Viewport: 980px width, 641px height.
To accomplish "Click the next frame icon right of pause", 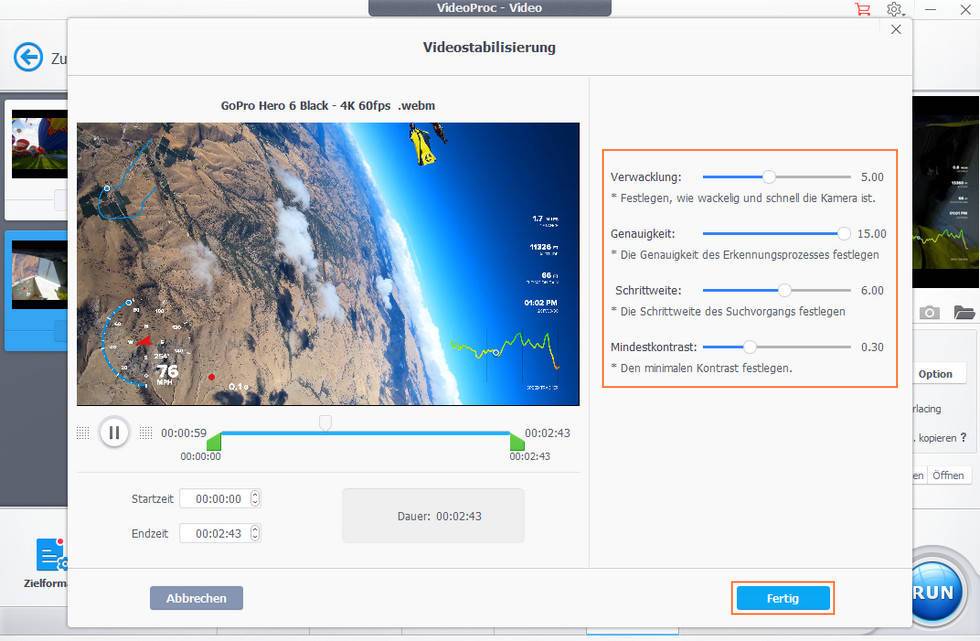I will (x=146, y=432).
